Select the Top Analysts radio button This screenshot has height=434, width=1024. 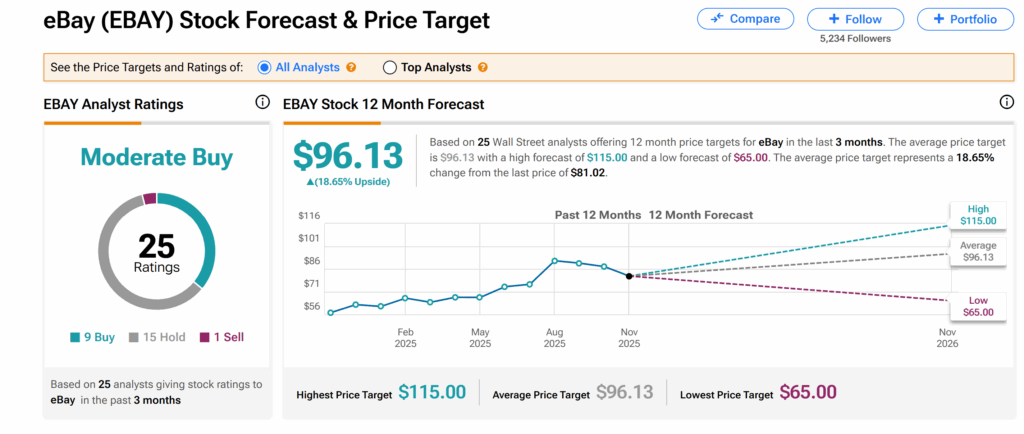[x=390, y=68]
